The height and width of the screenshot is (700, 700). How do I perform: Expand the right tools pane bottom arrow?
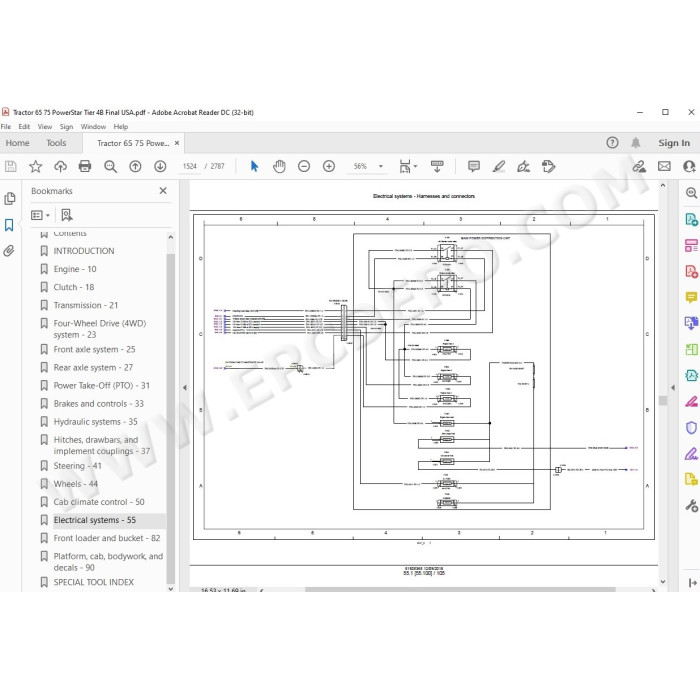click(692, 583)
